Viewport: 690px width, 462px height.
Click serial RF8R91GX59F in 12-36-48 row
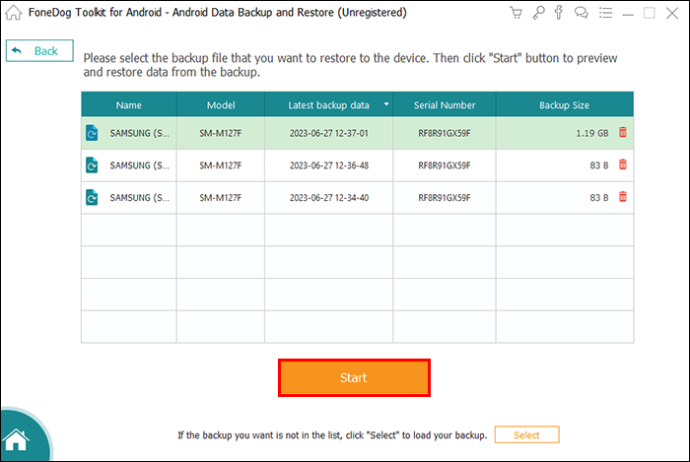pyautogui.click(x=444, y=165)
